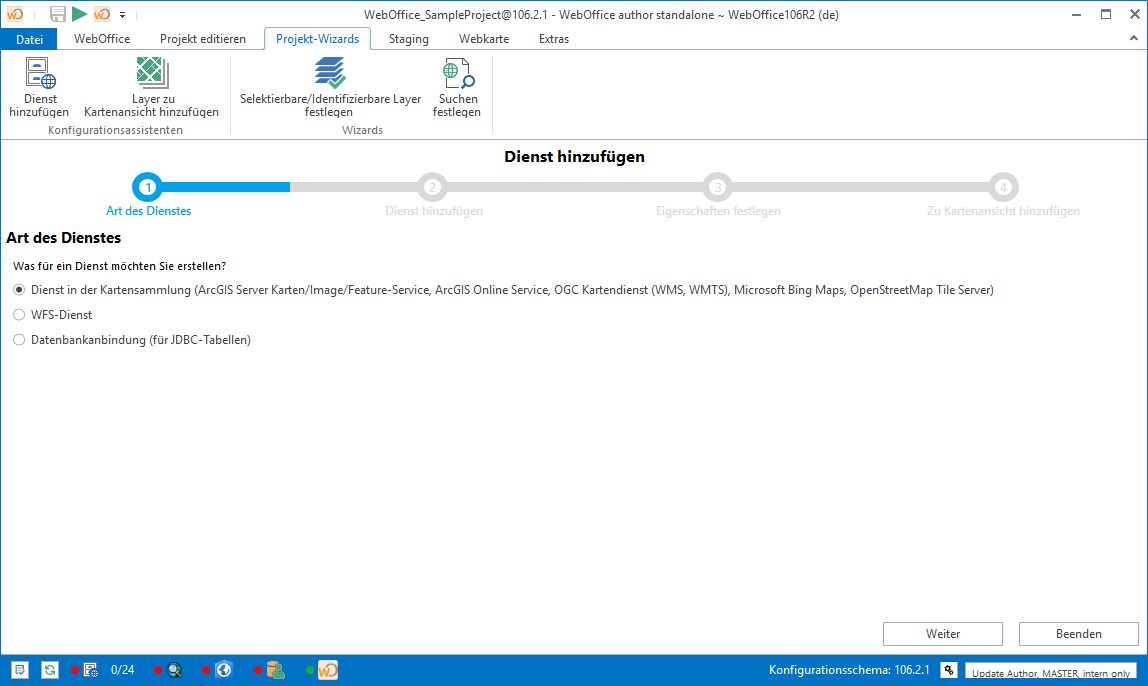
Task: Switch to the Projekt editieren tab
Action: pyautogui.click(x=202, y=39)
